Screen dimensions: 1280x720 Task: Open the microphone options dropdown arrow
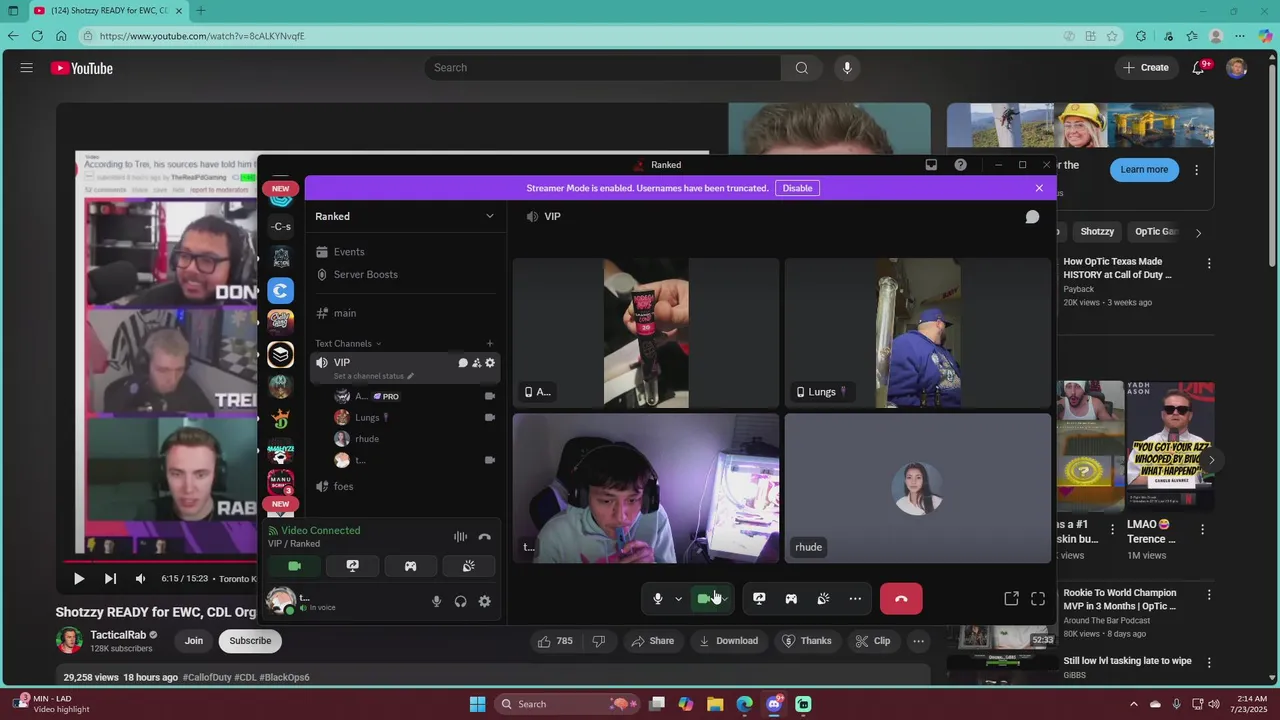[678, 599]
